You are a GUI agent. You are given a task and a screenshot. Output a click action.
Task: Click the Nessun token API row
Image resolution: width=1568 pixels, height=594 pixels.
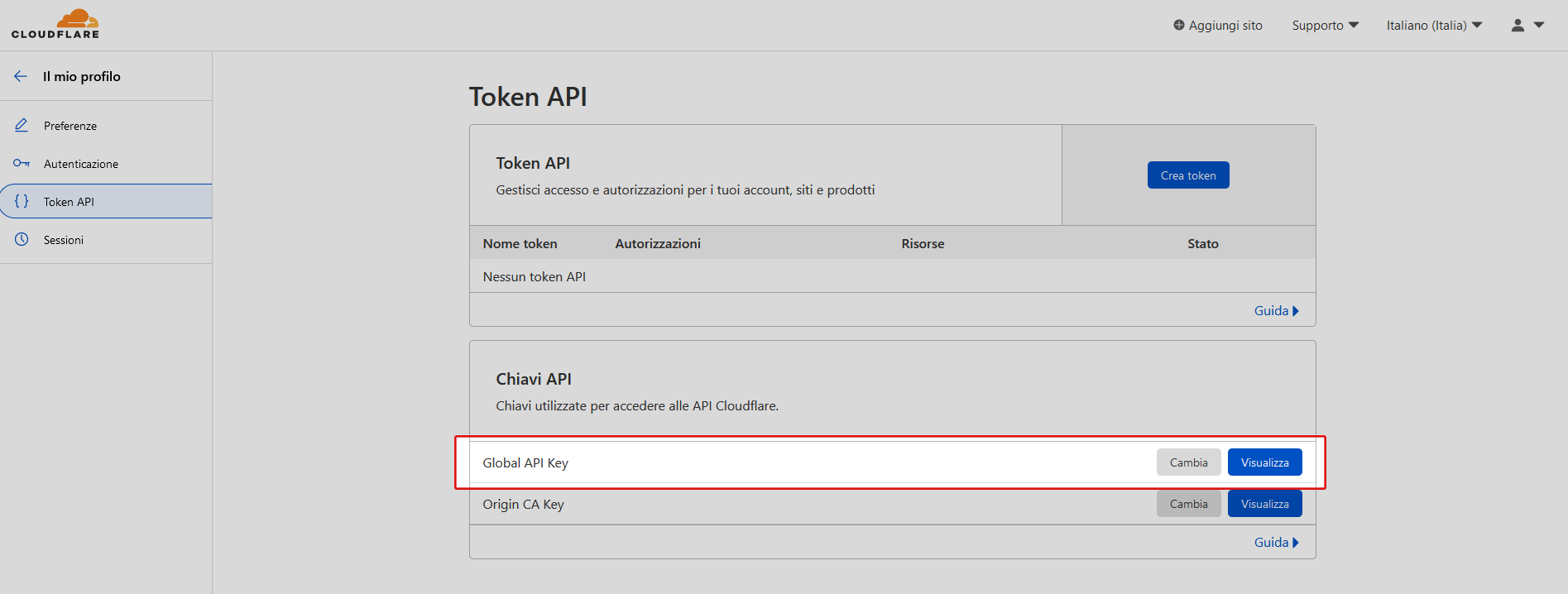[x=892, y=276]
